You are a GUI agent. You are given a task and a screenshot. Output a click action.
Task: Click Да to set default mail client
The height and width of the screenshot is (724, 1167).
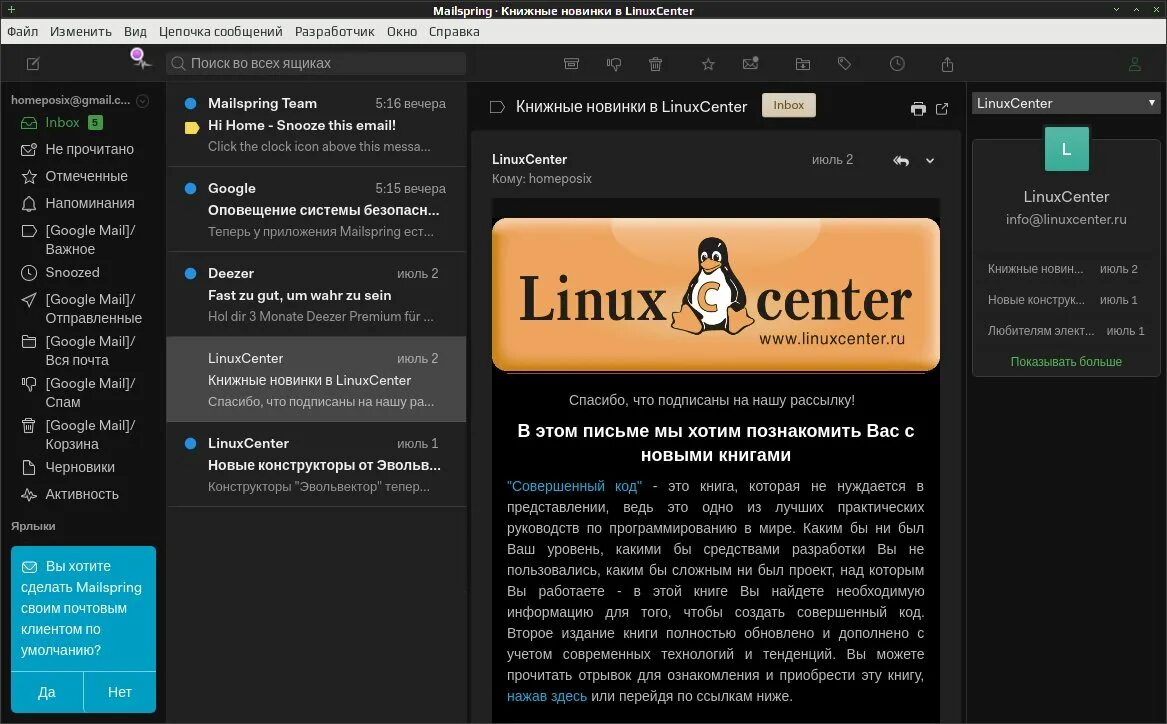pos(47,692)
